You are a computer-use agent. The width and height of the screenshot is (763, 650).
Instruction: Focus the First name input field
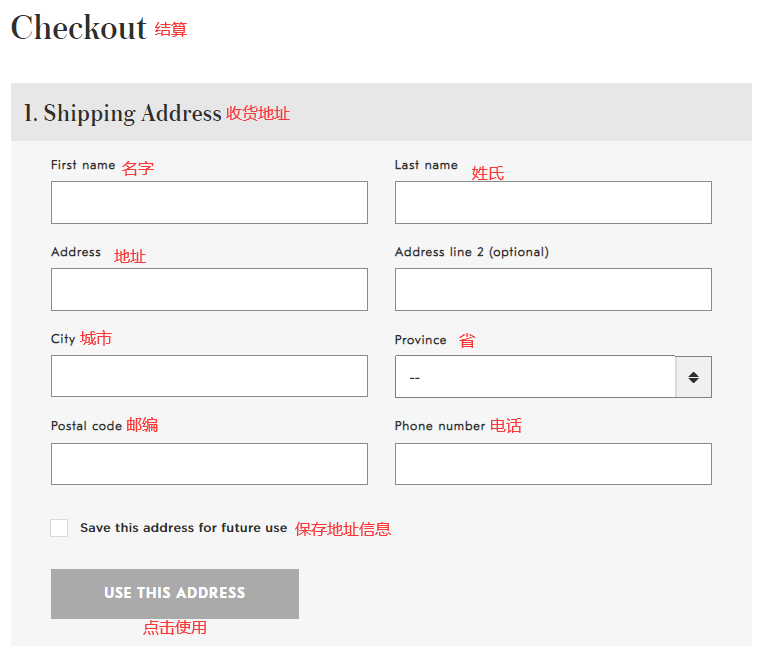[209, 202]
